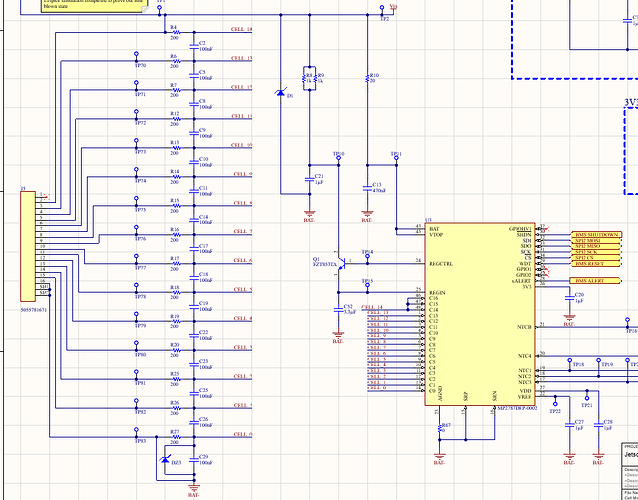Select the U1 battery monitor IC body
The width and height of the screenshot is (638, 500).
[x=480, y=314]
